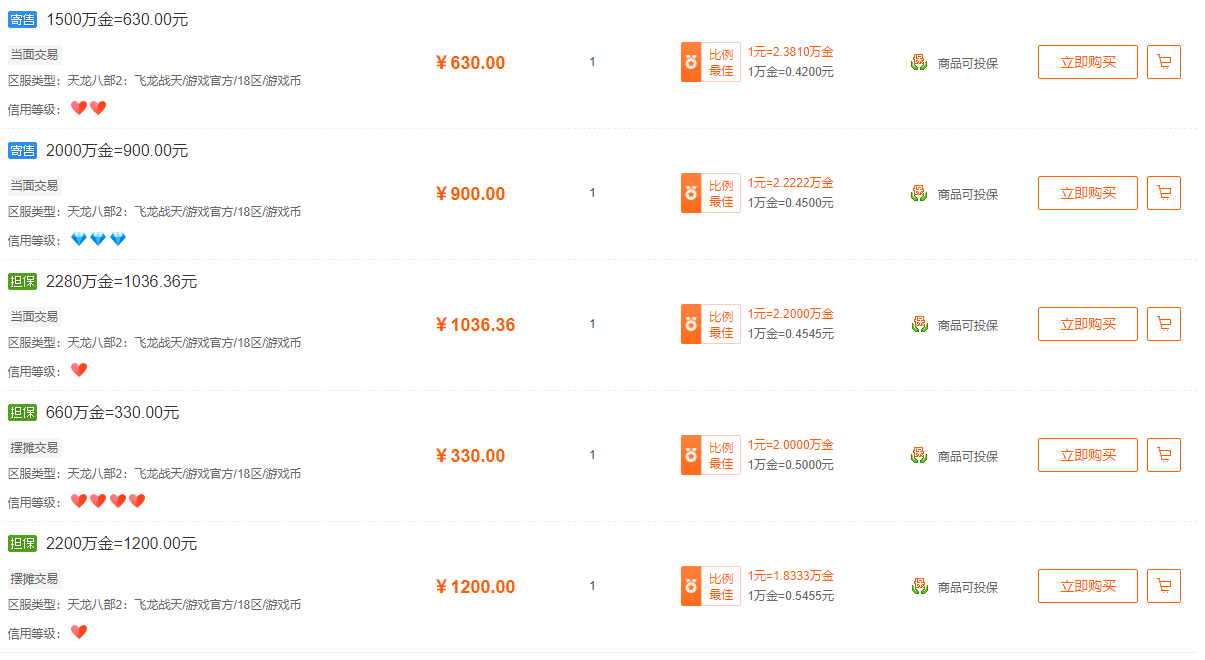The image size is (1205, 660).
Task: Add the 1500万金 listing to cart
Action: [x=1164, y=62]
